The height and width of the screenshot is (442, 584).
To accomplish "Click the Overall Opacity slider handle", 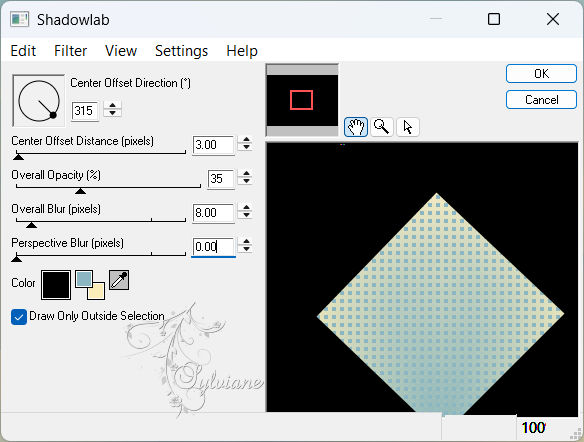I will tap(80, 191).
